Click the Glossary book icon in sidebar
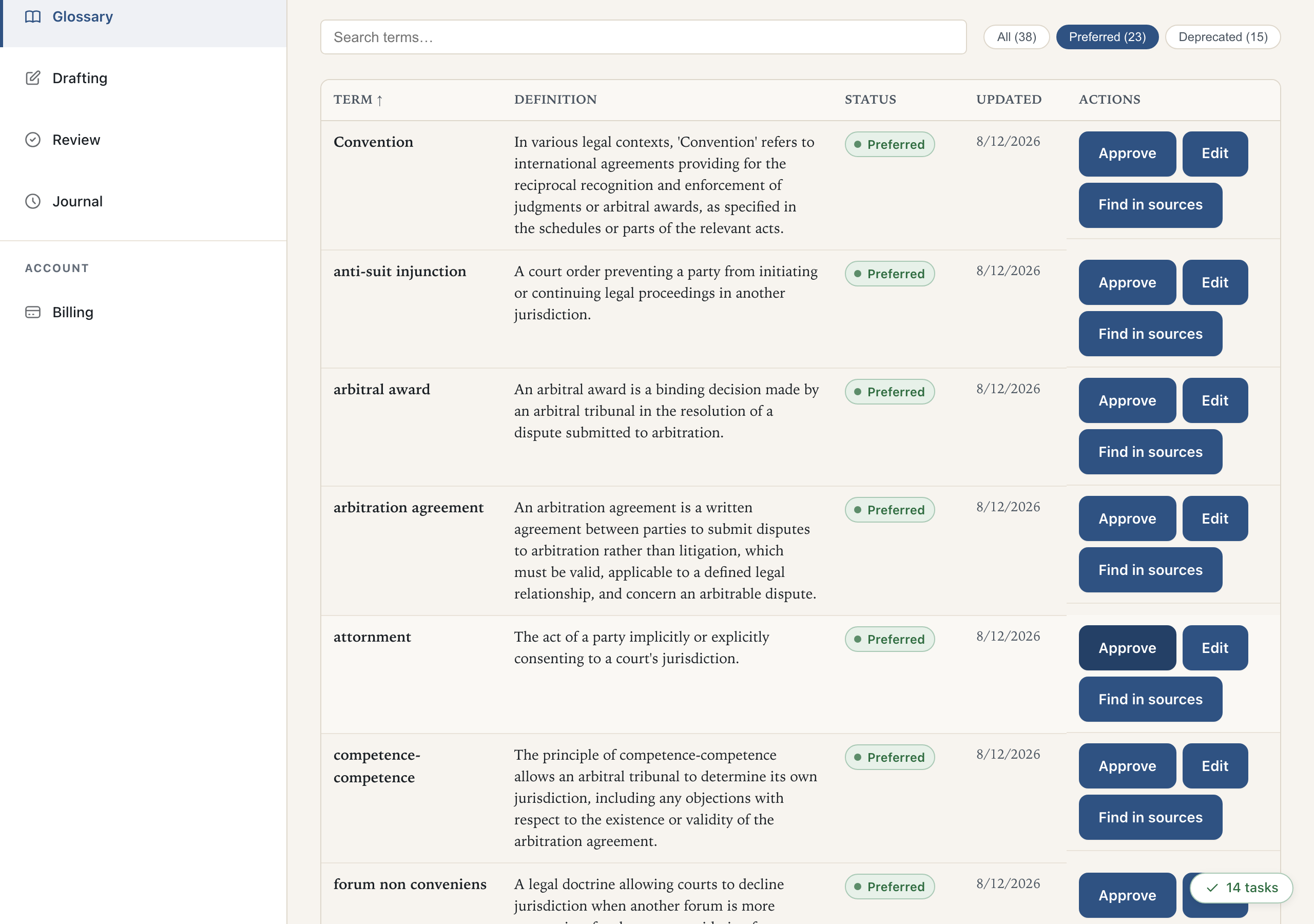Image resolution: width=1314 pixels, height=924 pixels. [33, 16]
